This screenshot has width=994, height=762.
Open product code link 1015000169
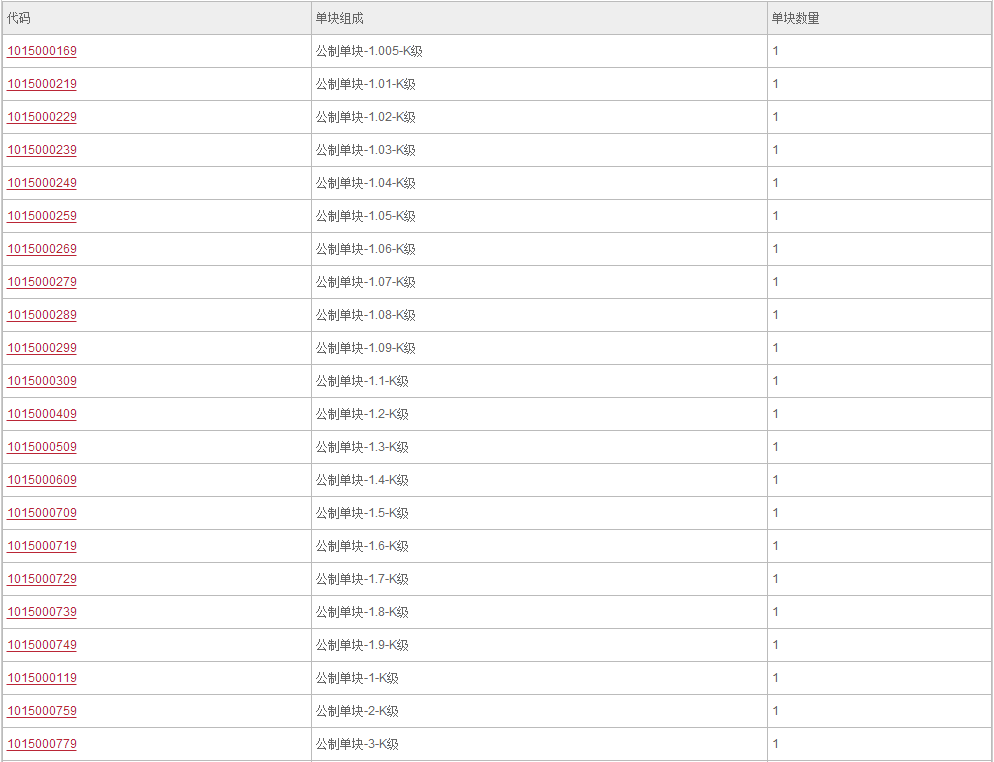[x=42, y=51]
